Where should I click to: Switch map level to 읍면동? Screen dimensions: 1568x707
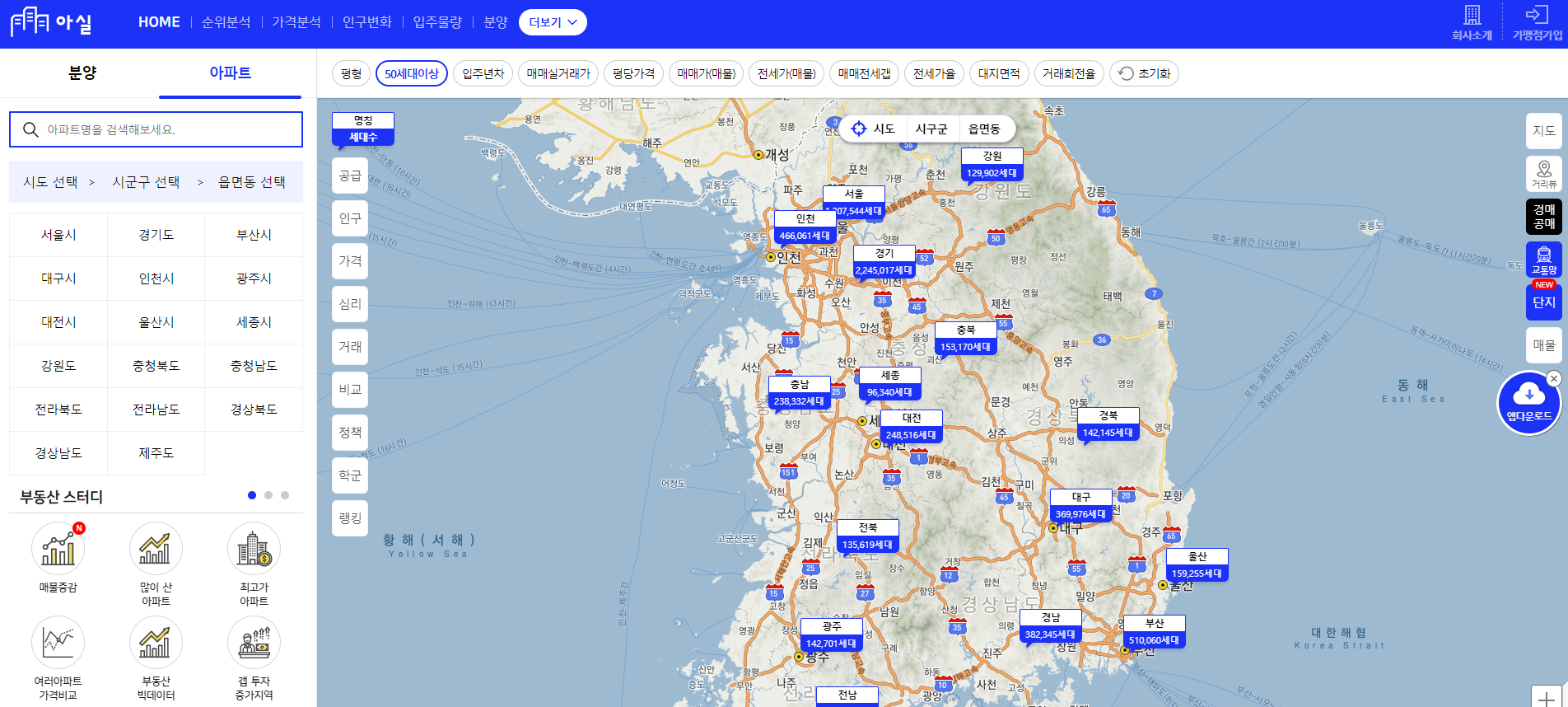pos(984,129)
